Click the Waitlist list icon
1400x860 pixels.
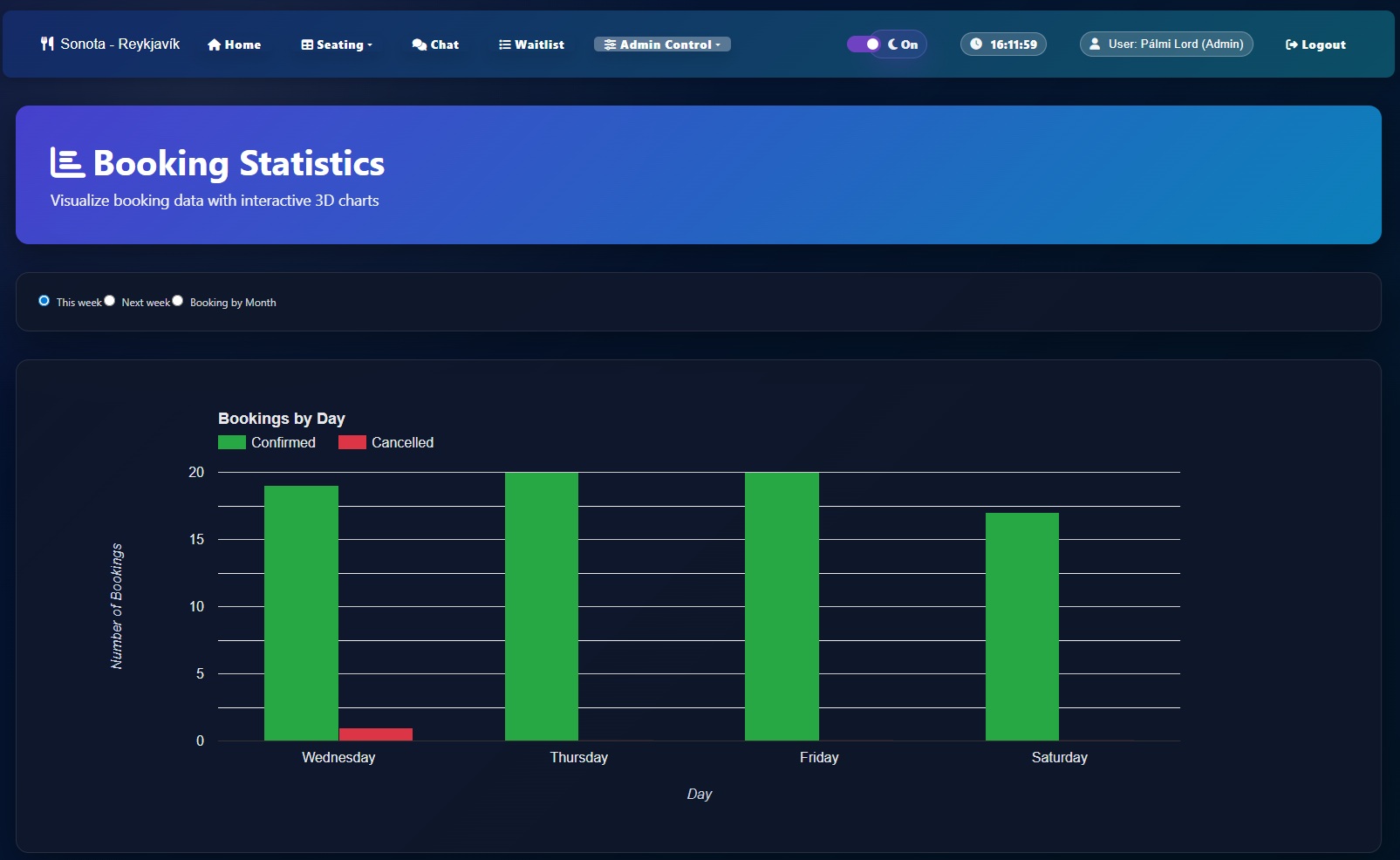pyautogui.click(x=504, y=44)
